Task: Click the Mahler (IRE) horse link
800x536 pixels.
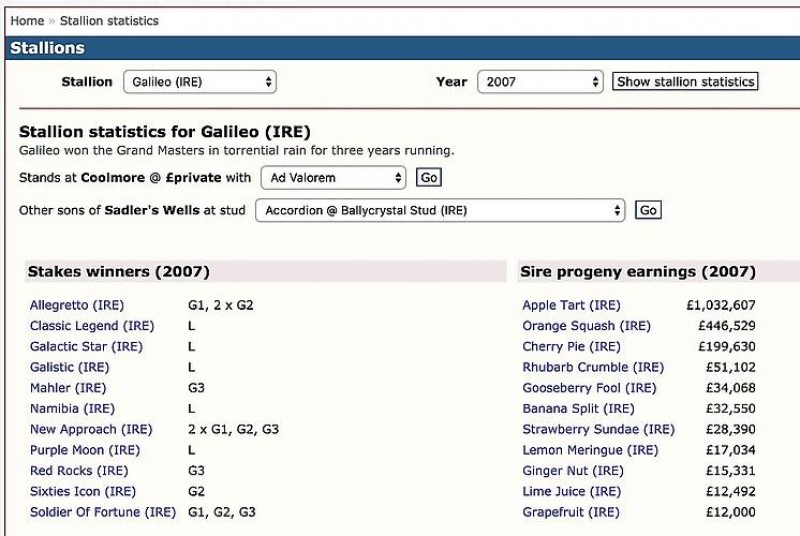Action: click(x=68, y=388)
